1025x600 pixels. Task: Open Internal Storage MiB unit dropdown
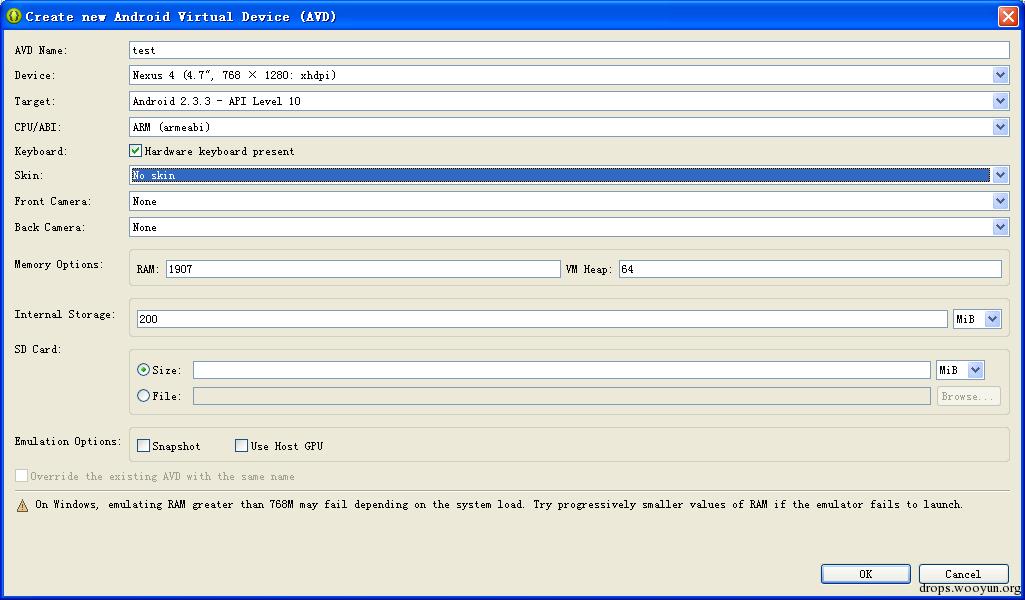pyautogui.click(x=993, y=319)
